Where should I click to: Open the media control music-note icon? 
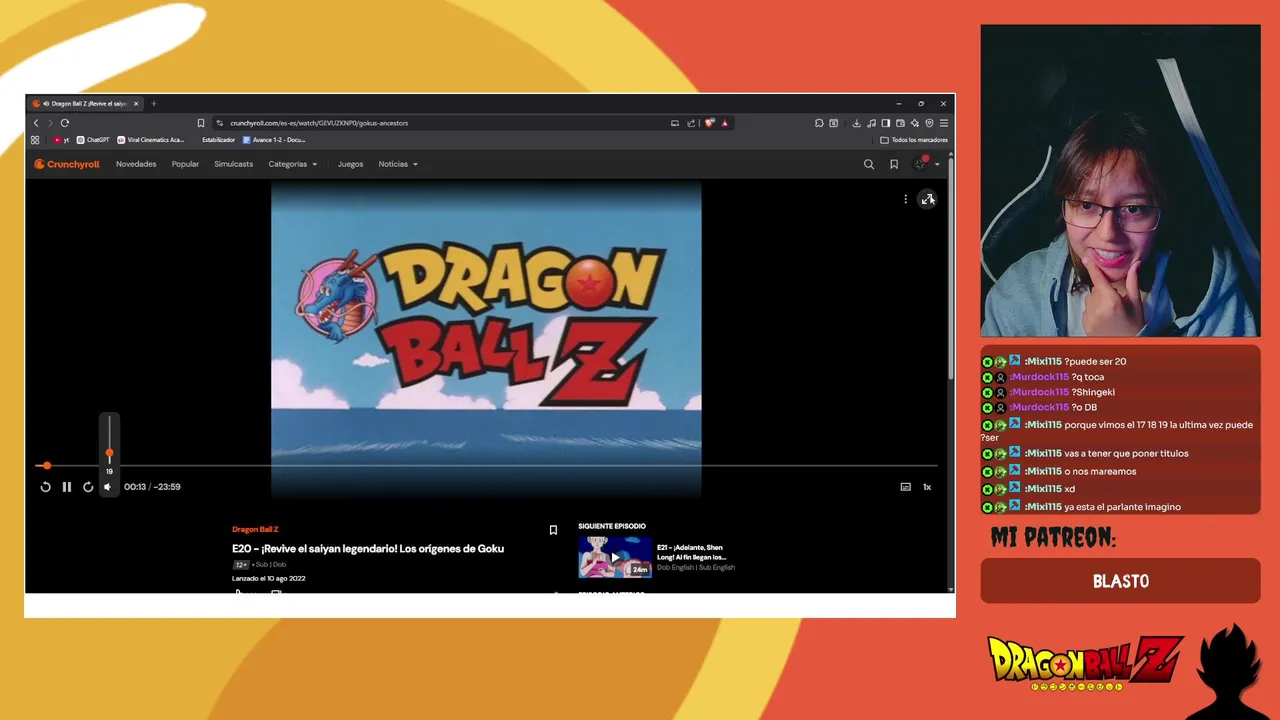point(871,123)
